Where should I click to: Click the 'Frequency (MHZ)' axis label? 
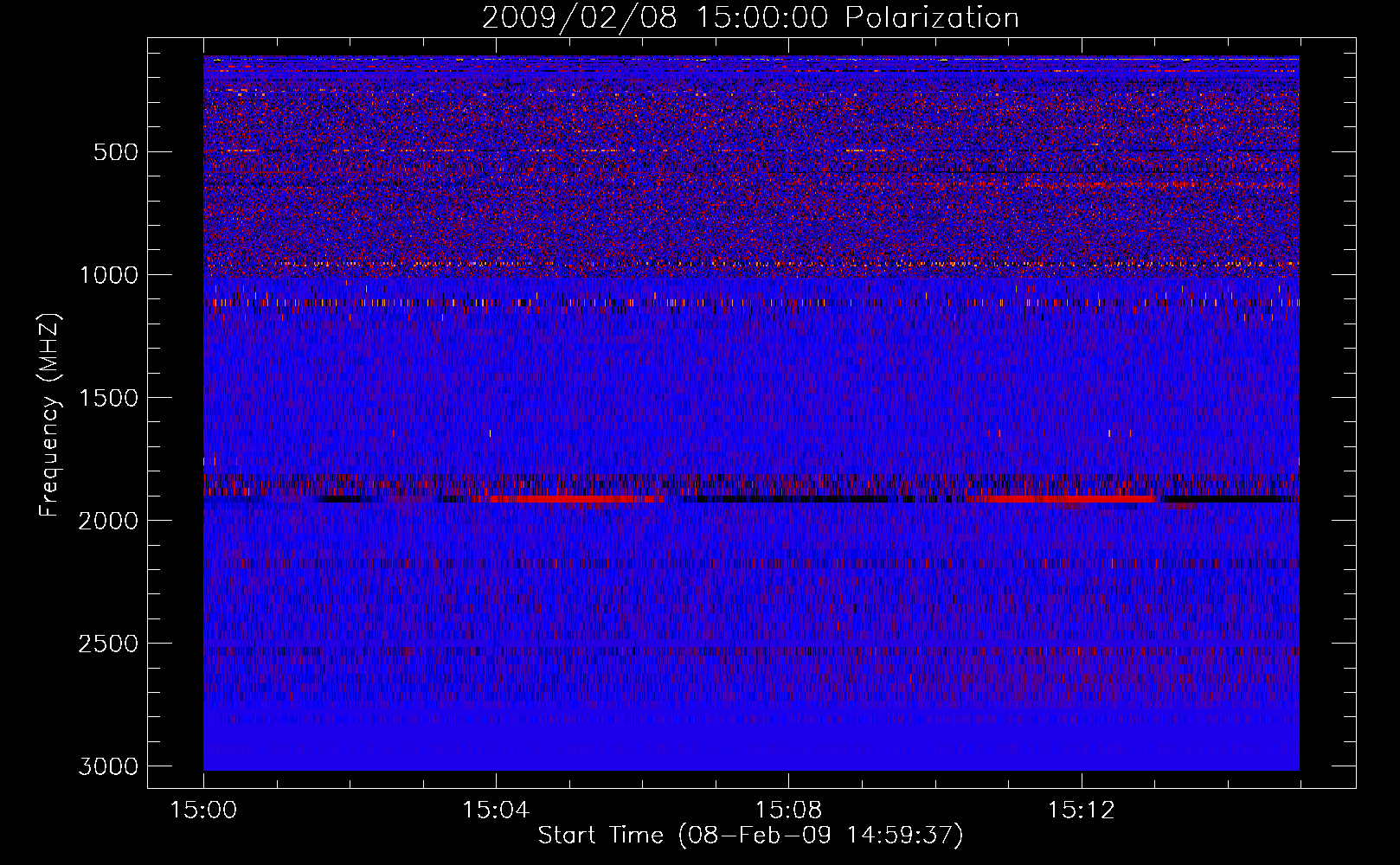coord(50,415)
